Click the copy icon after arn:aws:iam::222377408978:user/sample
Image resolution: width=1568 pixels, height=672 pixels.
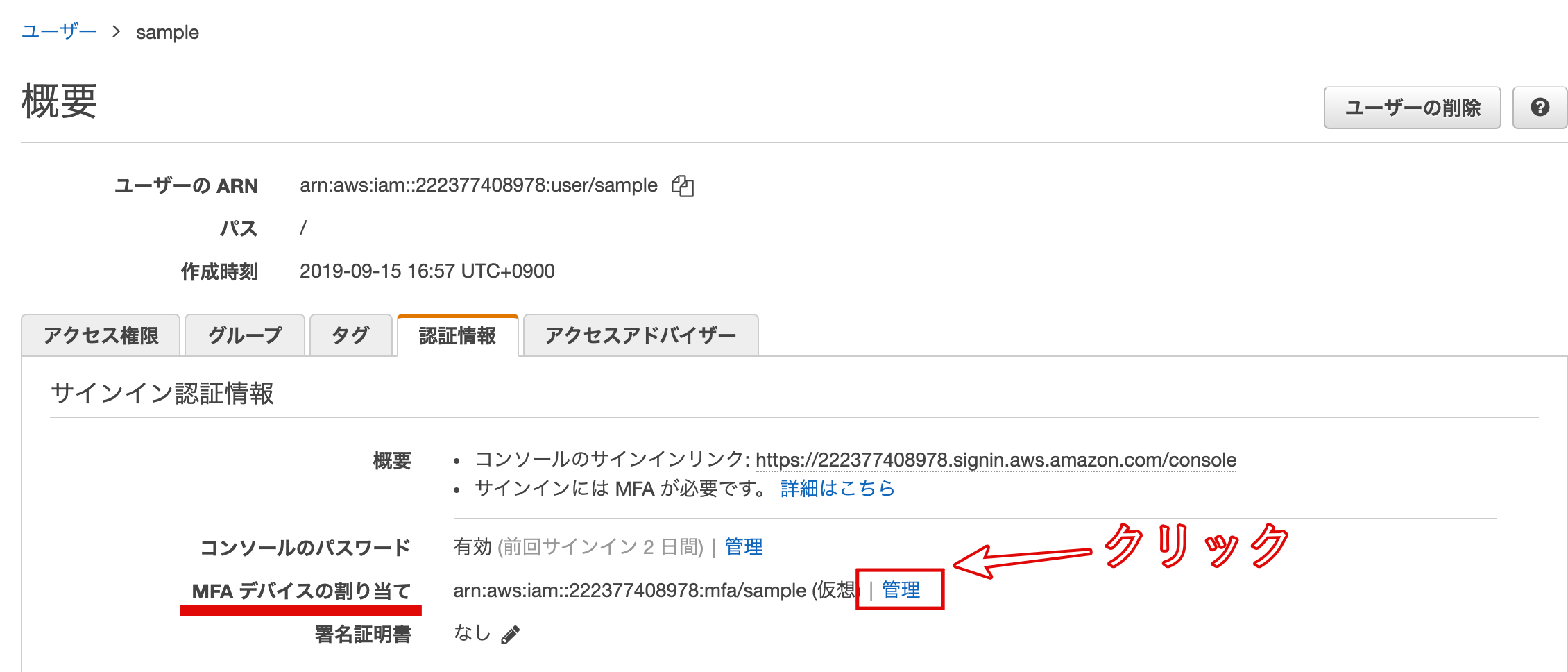(683, 185)
